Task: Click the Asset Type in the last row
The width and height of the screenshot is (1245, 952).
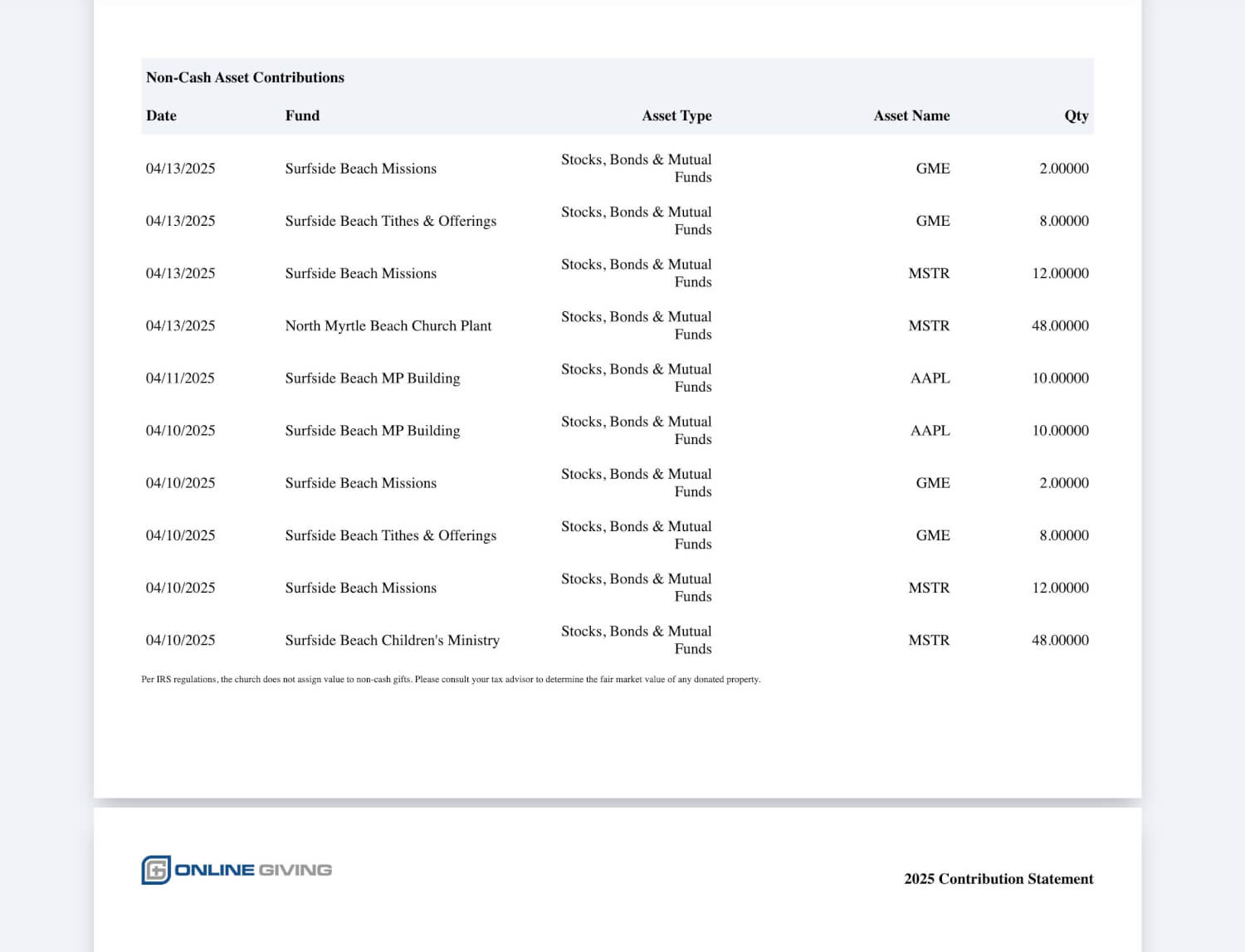Action: click(637, 640)
